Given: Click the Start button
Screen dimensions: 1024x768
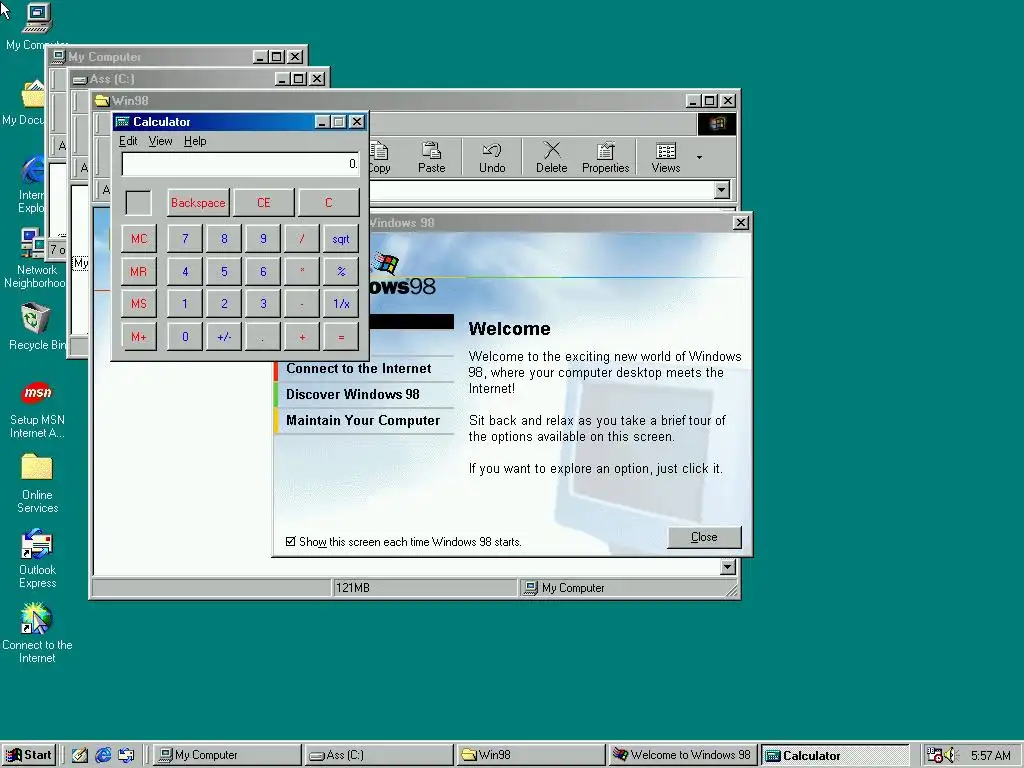Looking at the screenshot, I should pyautogui.click(x=29, y=755).
